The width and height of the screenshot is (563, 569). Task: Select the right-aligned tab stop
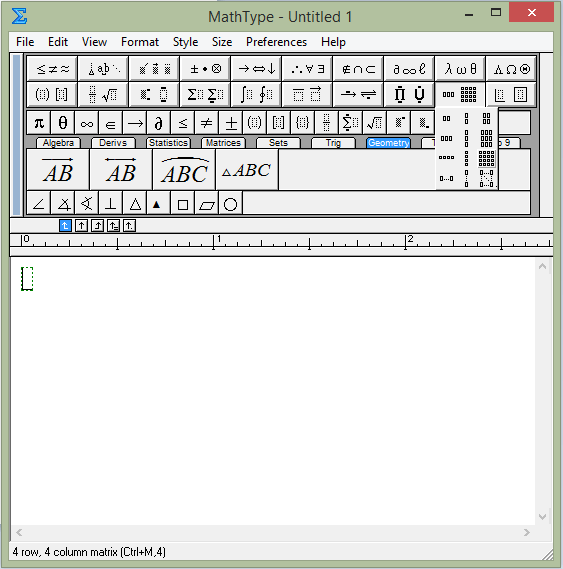[97, 226]
